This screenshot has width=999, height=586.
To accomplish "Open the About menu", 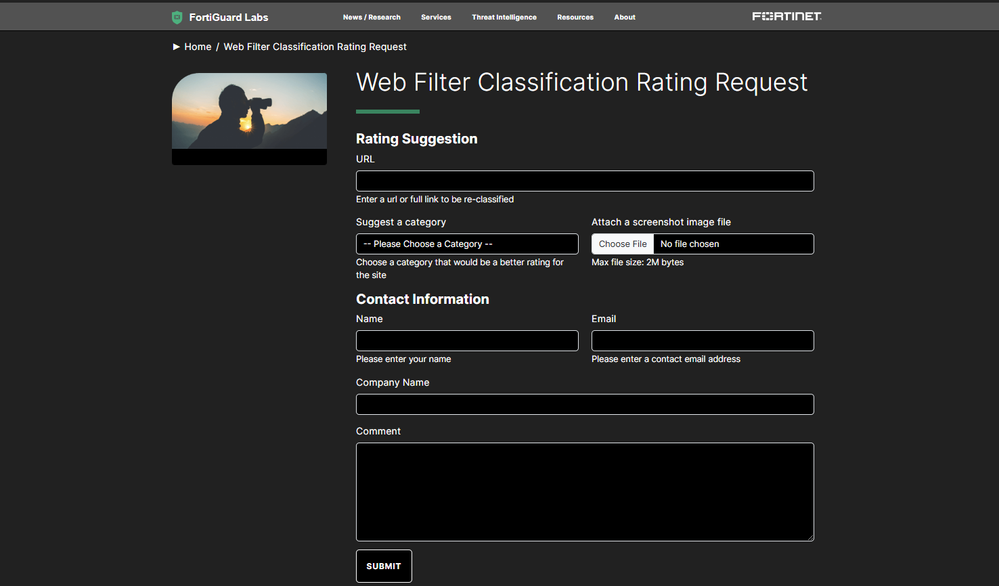I will coord(624,17).
